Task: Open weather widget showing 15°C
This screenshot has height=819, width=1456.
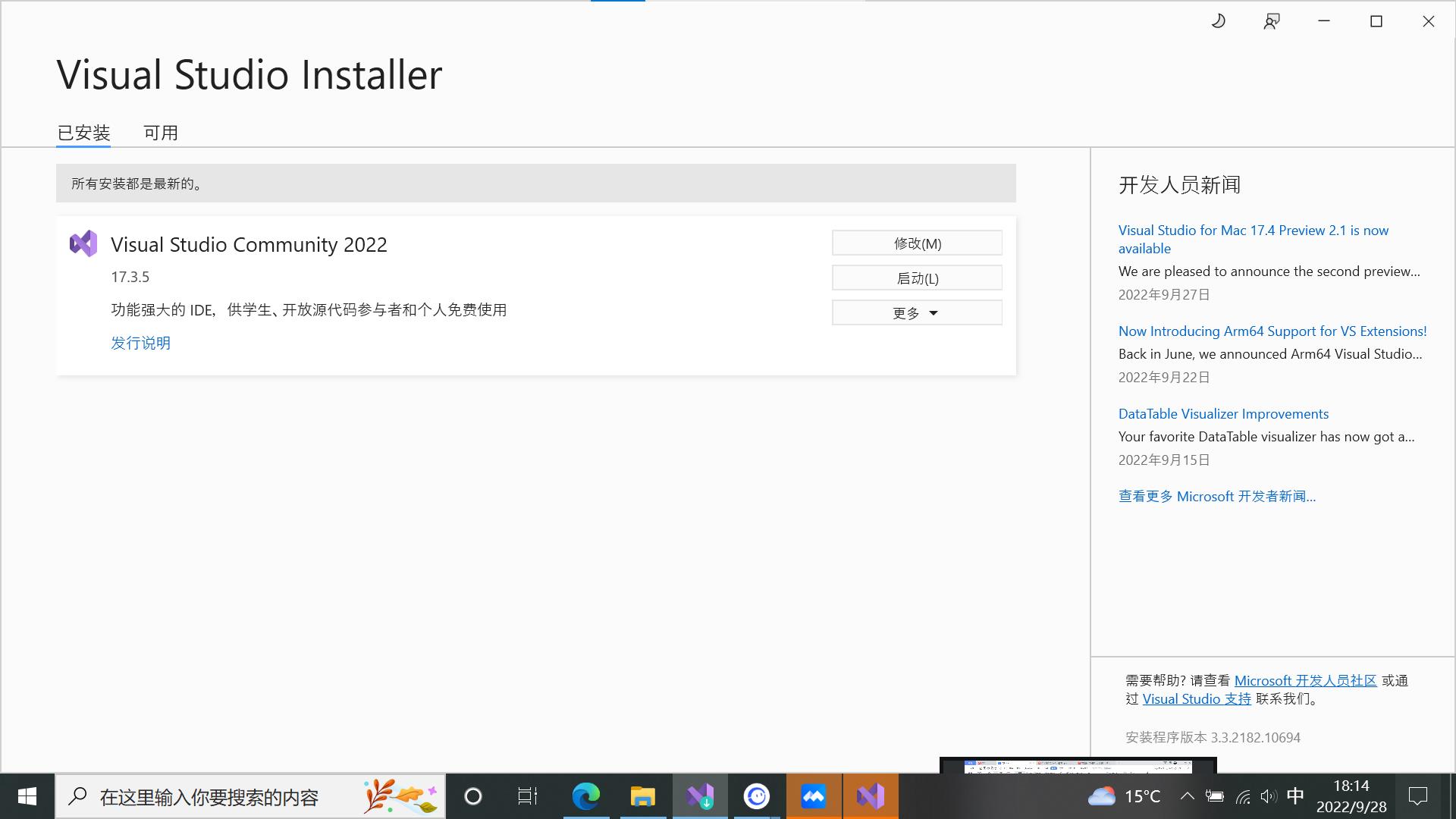Action: point(1124,796)
